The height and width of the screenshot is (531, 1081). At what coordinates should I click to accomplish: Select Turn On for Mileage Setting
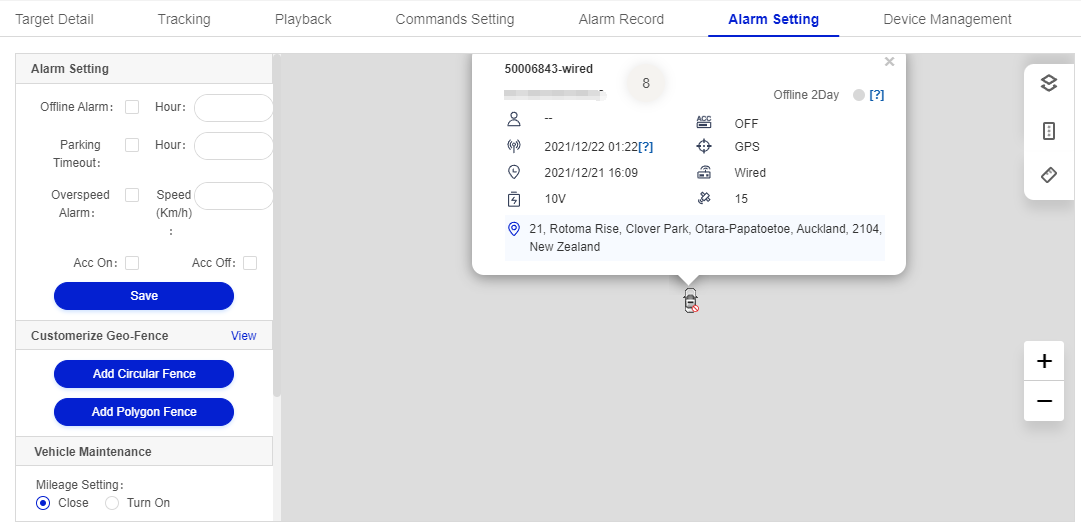coord(112,503)
